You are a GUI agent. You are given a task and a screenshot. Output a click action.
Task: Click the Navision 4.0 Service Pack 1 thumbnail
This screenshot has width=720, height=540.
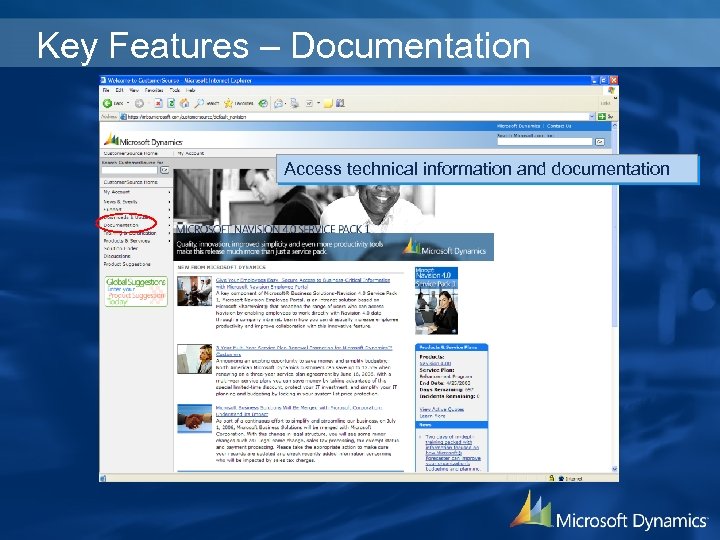click(x=436, y=300)
